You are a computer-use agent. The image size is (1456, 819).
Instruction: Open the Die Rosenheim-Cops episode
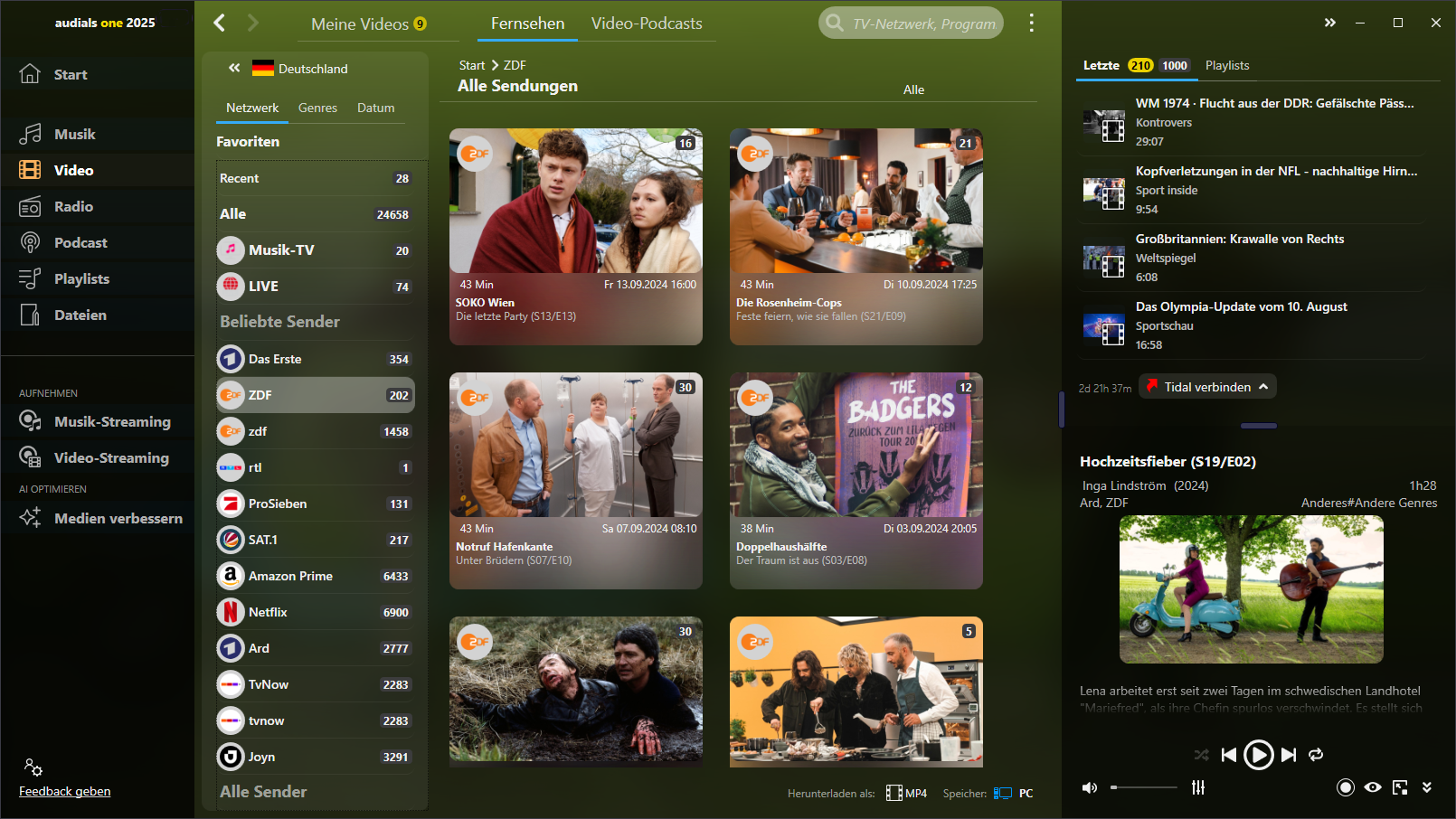pyautogui.click(x=856, y=236)
